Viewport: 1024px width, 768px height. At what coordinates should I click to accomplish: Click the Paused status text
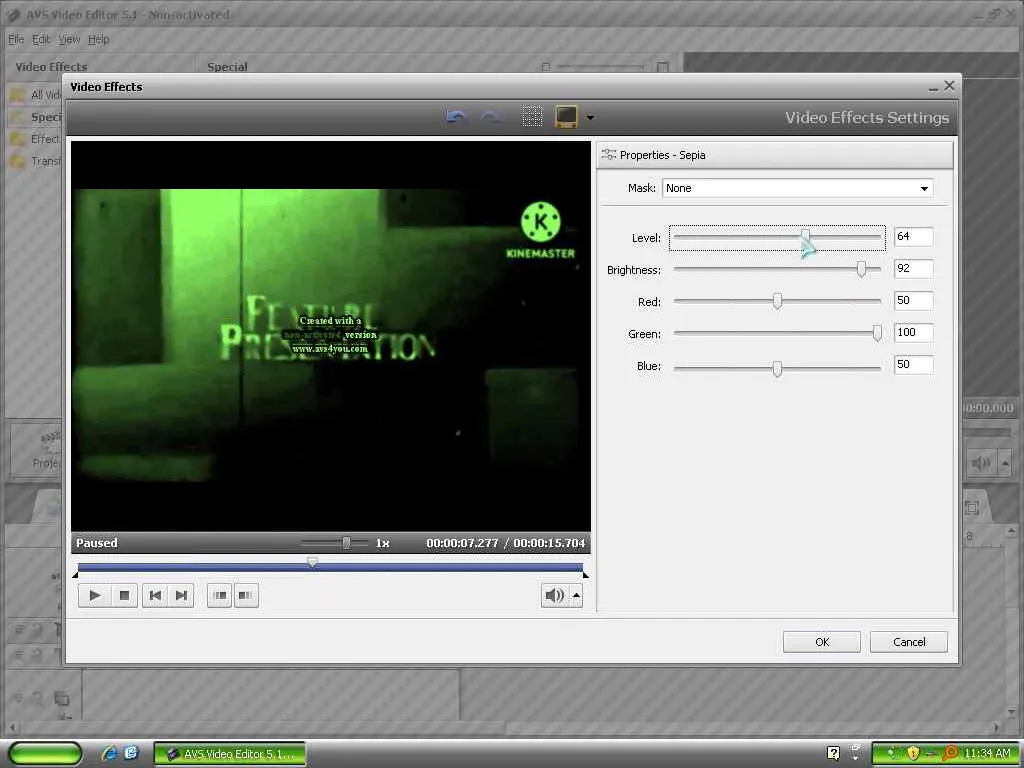(97, 543)
